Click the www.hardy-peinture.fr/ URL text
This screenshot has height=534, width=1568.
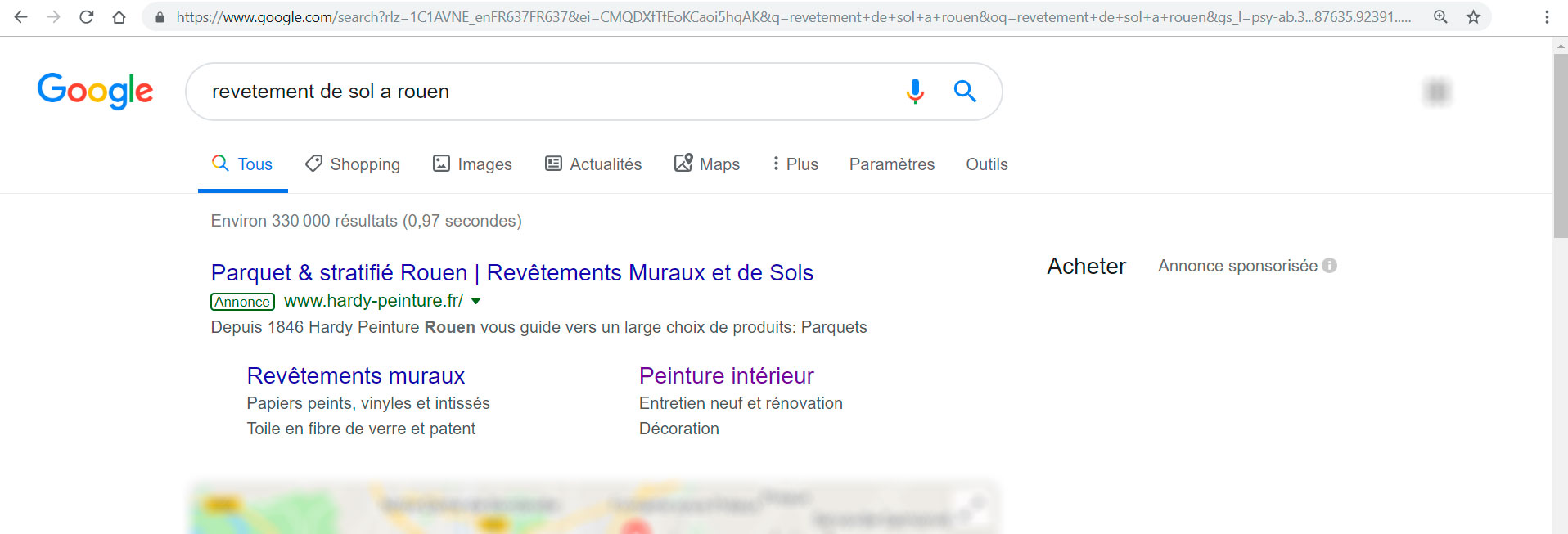[373, 301]
